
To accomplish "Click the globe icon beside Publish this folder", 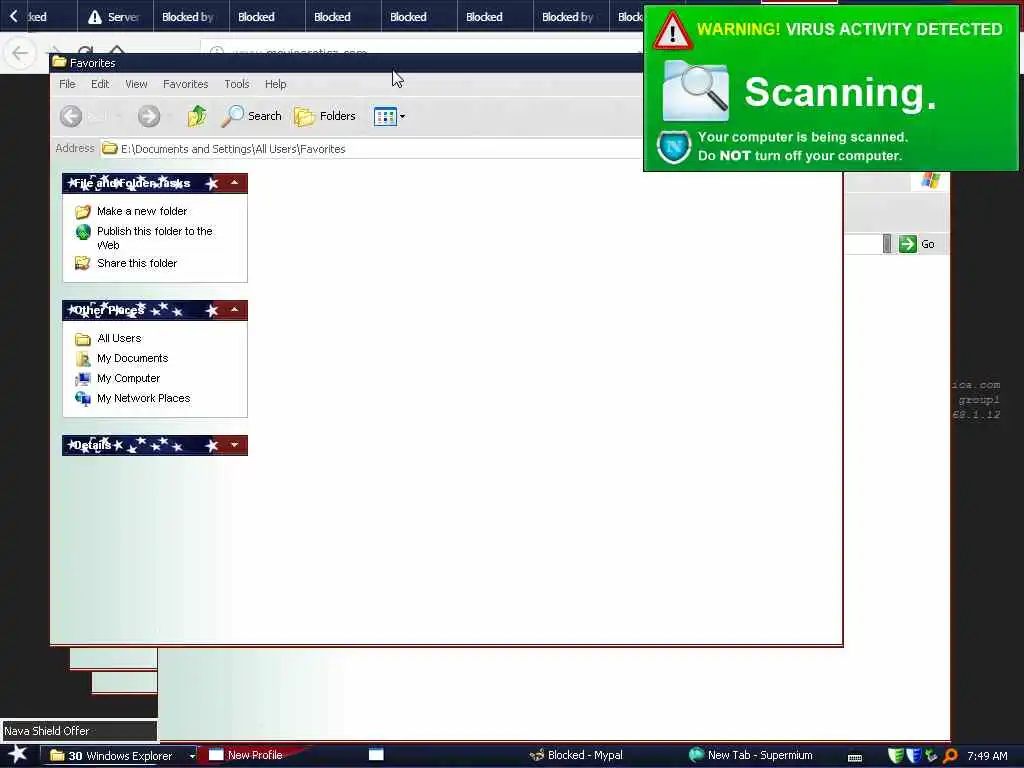I will point(83,232).
